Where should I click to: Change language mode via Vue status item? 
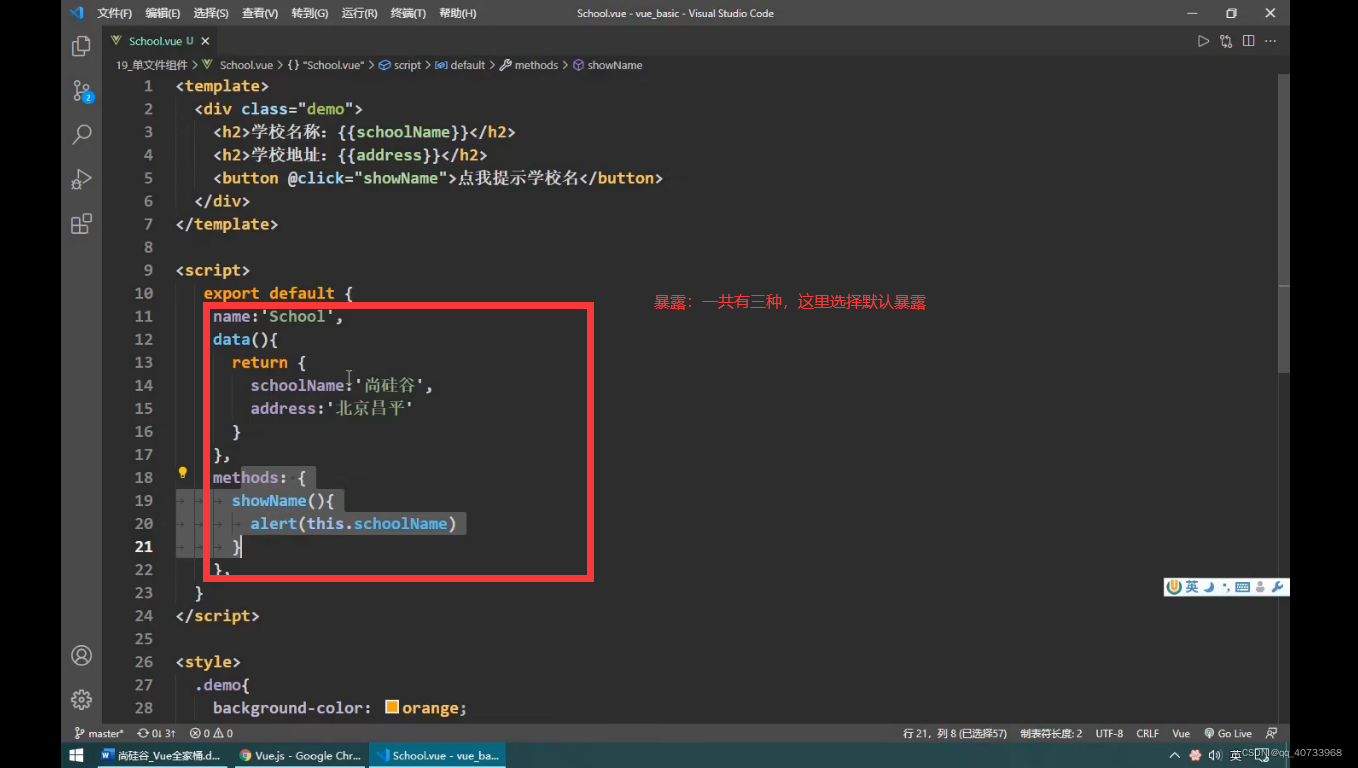tap(1181, 733)
